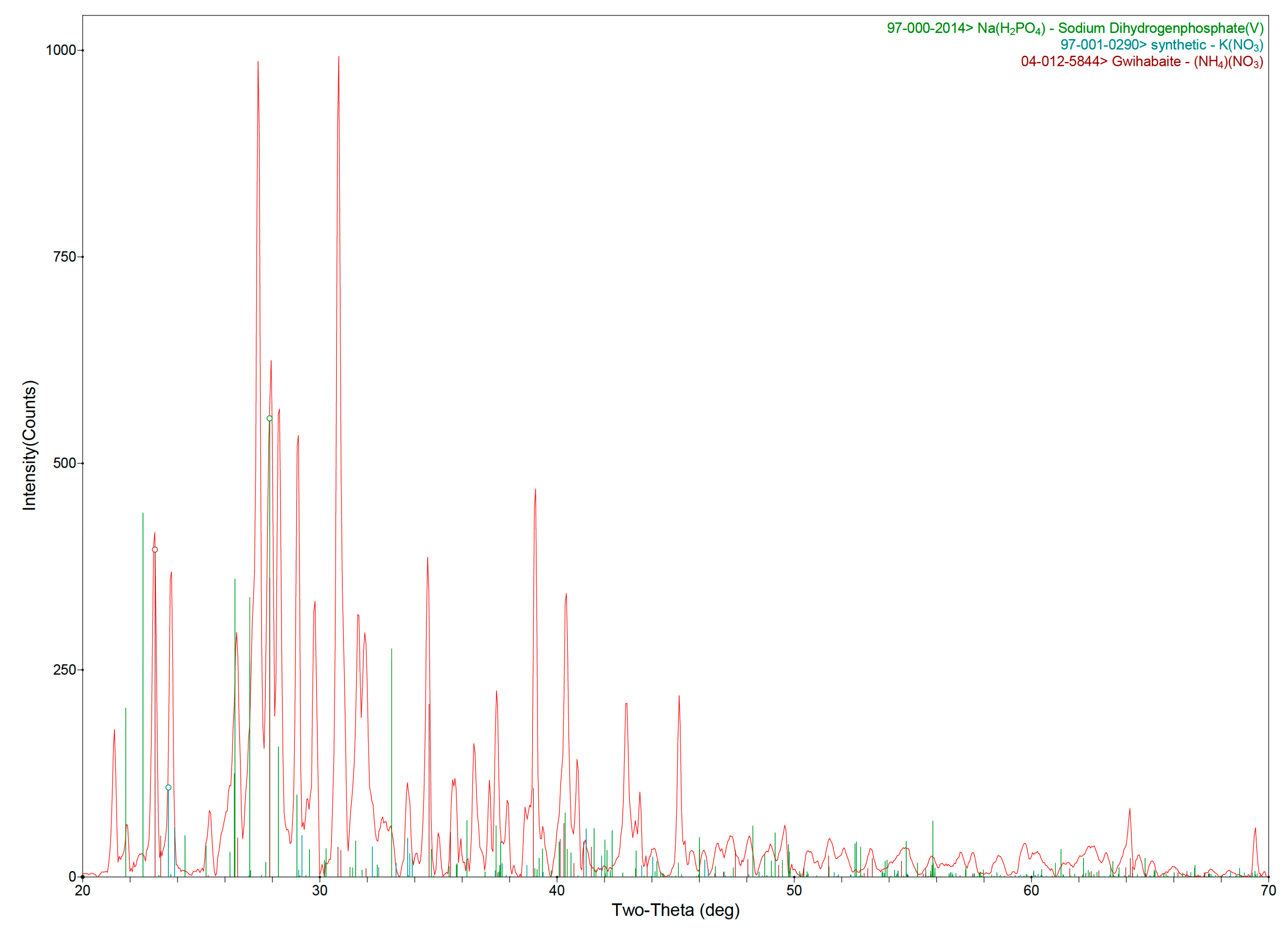Click the tallest peak tip near 31 degrees
This screenshot has height=930, width=1288.
click(x=338, y=57)
